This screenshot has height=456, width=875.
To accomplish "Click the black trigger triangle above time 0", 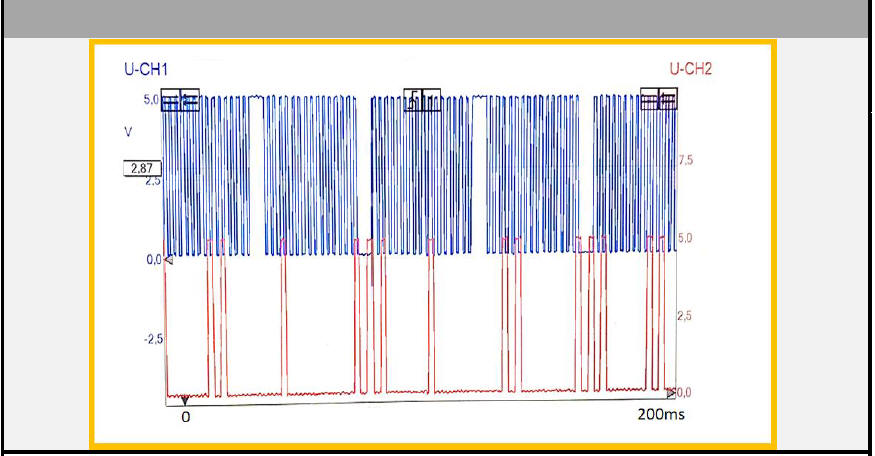I will [x=185, y=401].
